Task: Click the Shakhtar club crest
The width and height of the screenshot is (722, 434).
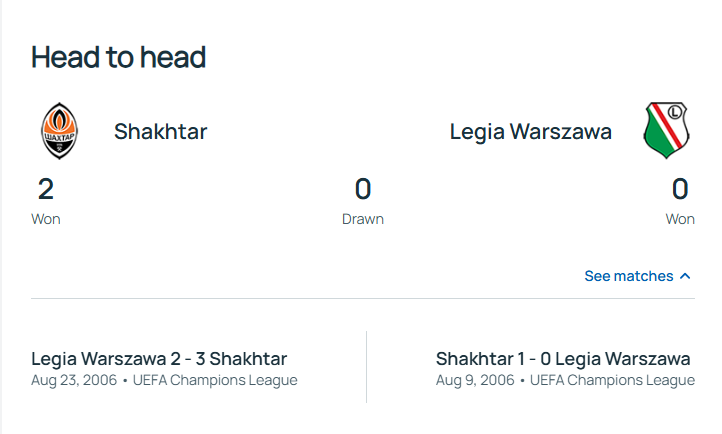Action: click(58, 131)
